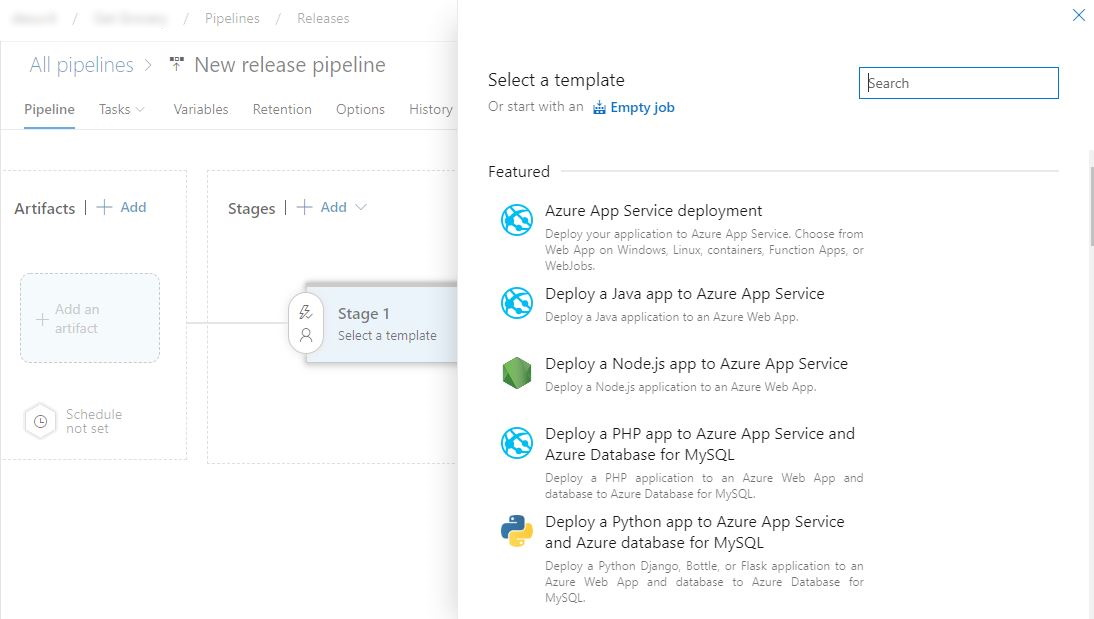Select the Azure App Service deployment icon
The width and height of the screenshot is (1094, 619).
[517, 220]
